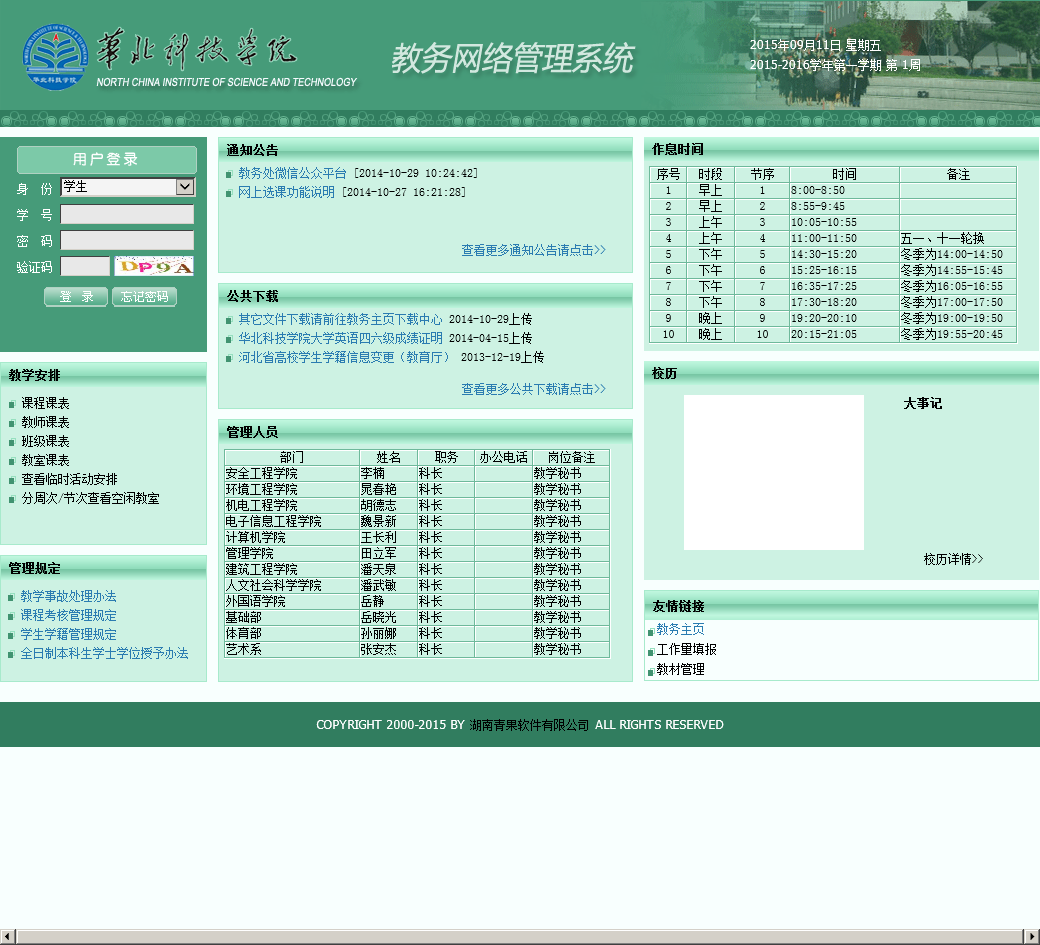The width and height of the screenshot is (1040, 945).
Task: Open 教师课表 teacher schedule
Action: point(45,422)
